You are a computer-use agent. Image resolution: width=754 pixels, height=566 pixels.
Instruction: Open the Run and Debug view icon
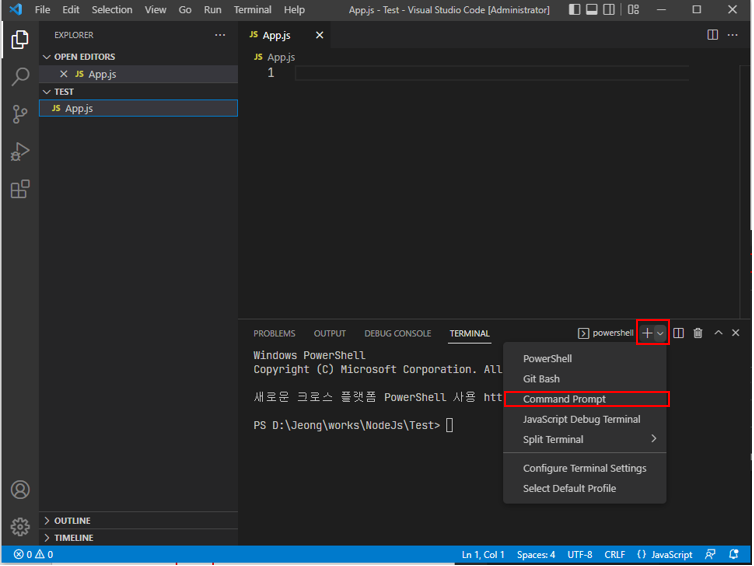click(20, 151)
